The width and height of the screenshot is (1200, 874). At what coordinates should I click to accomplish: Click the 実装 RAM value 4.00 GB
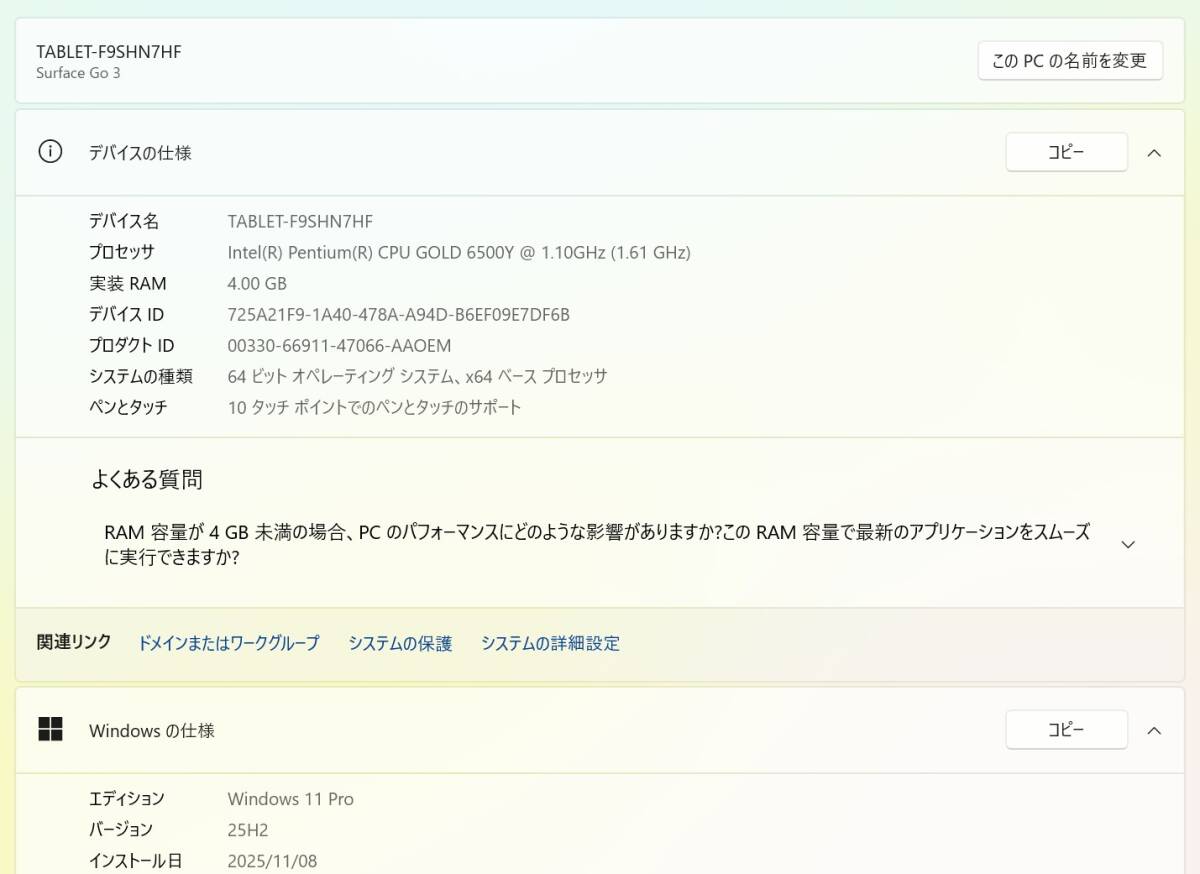coord(257,283)
